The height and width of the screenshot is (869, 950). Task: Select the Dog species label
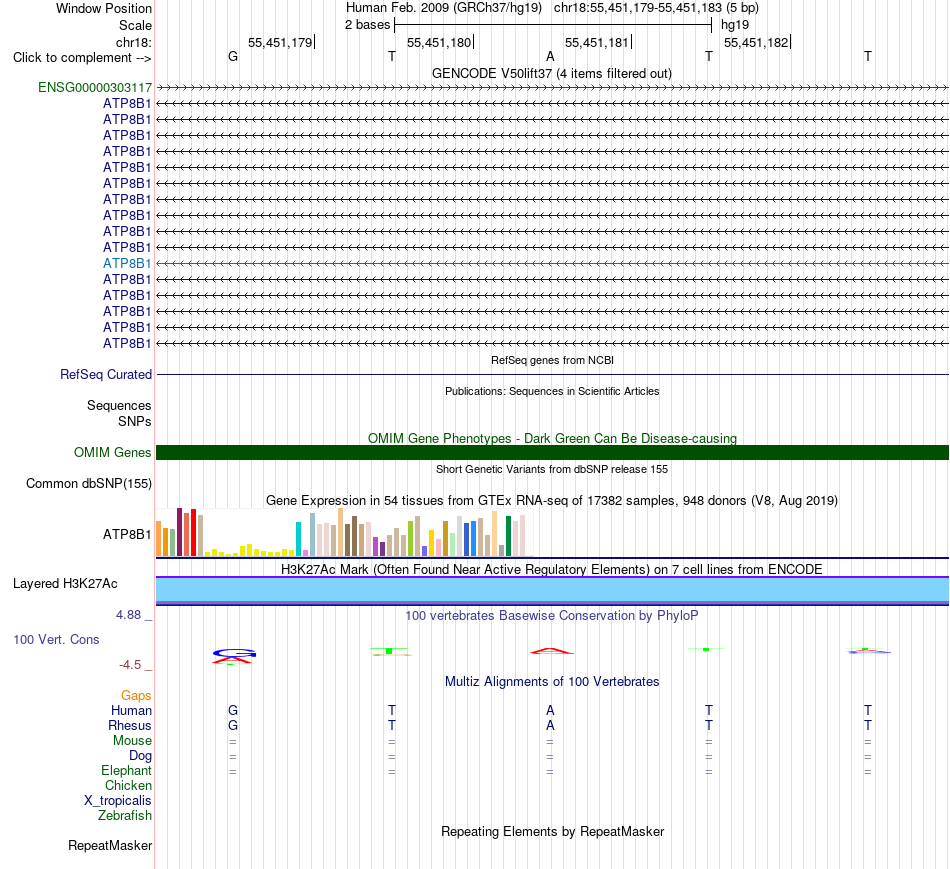[140, 756]
